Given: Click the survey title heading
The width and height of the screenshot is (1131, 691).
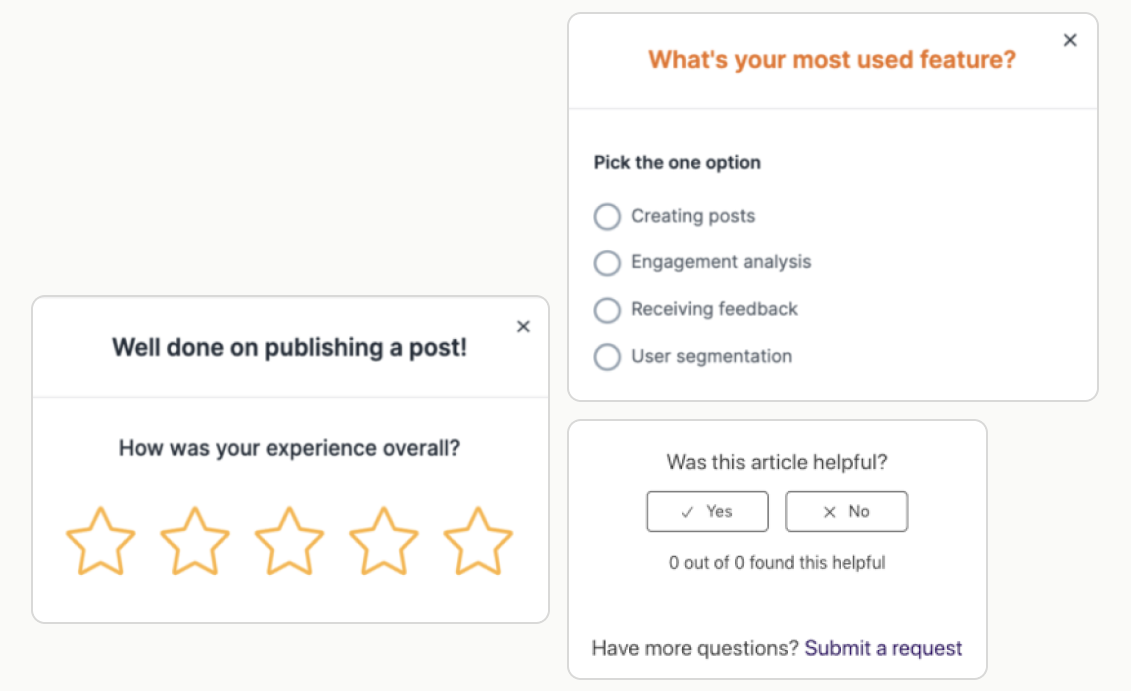Looking at the screenshot, I should point(834,59).
